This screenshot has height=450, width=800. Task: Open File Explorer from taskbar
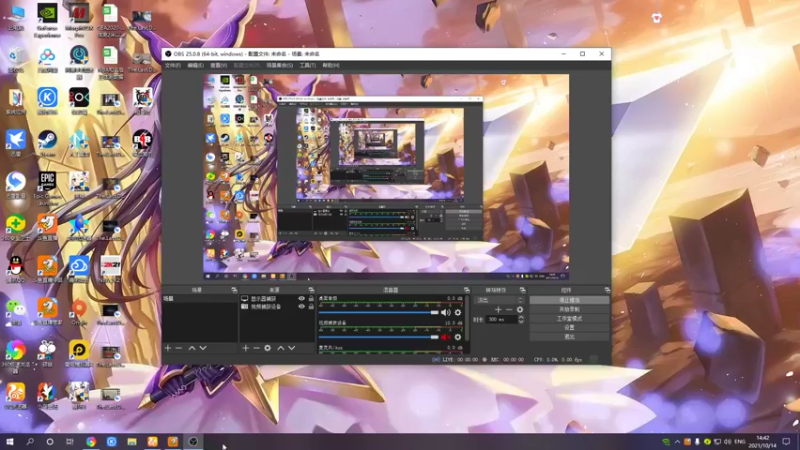pyautogui.click(x=132, y=442)
